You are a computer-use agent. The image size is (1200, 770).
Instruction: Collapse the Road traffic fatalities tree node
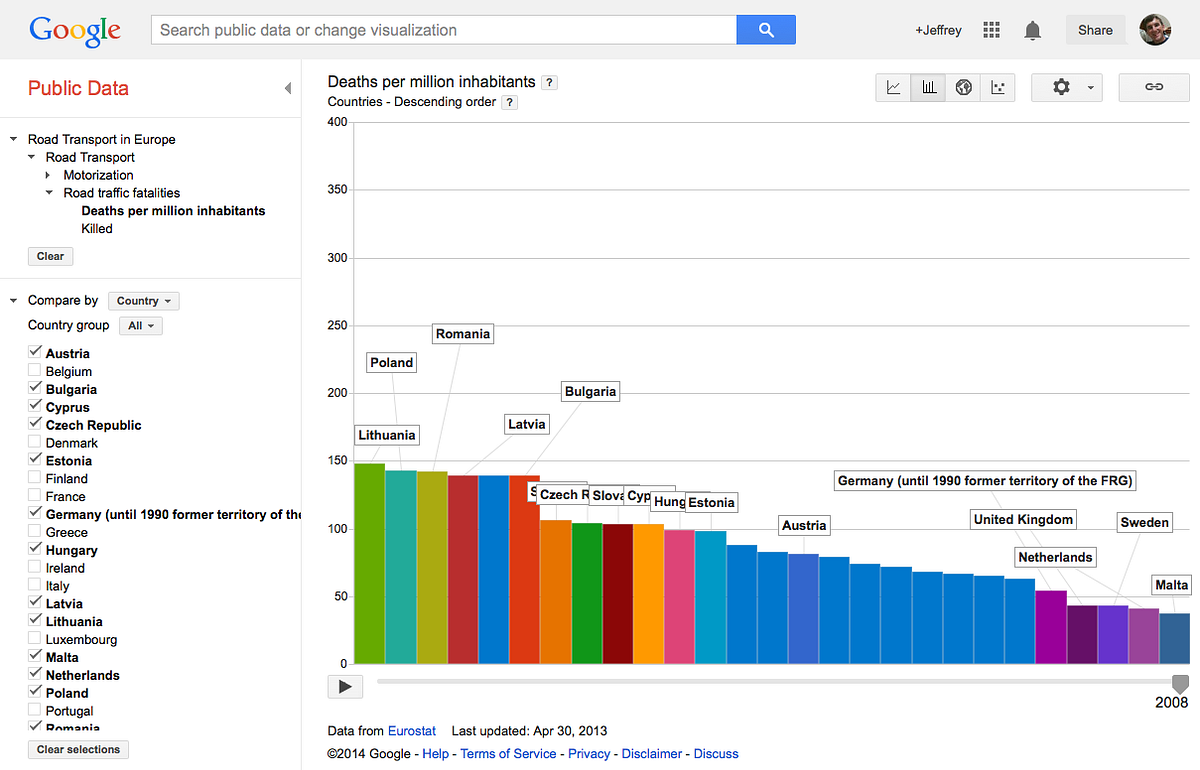click(x=48, y=192)
